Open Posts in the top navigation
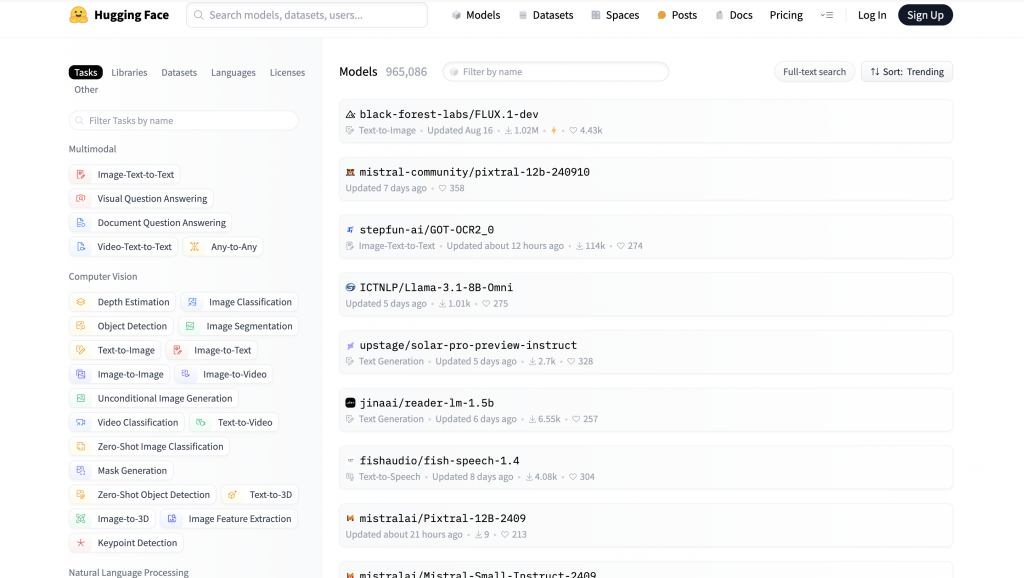Screen dimensions: 1024x578 pos(677,15)
